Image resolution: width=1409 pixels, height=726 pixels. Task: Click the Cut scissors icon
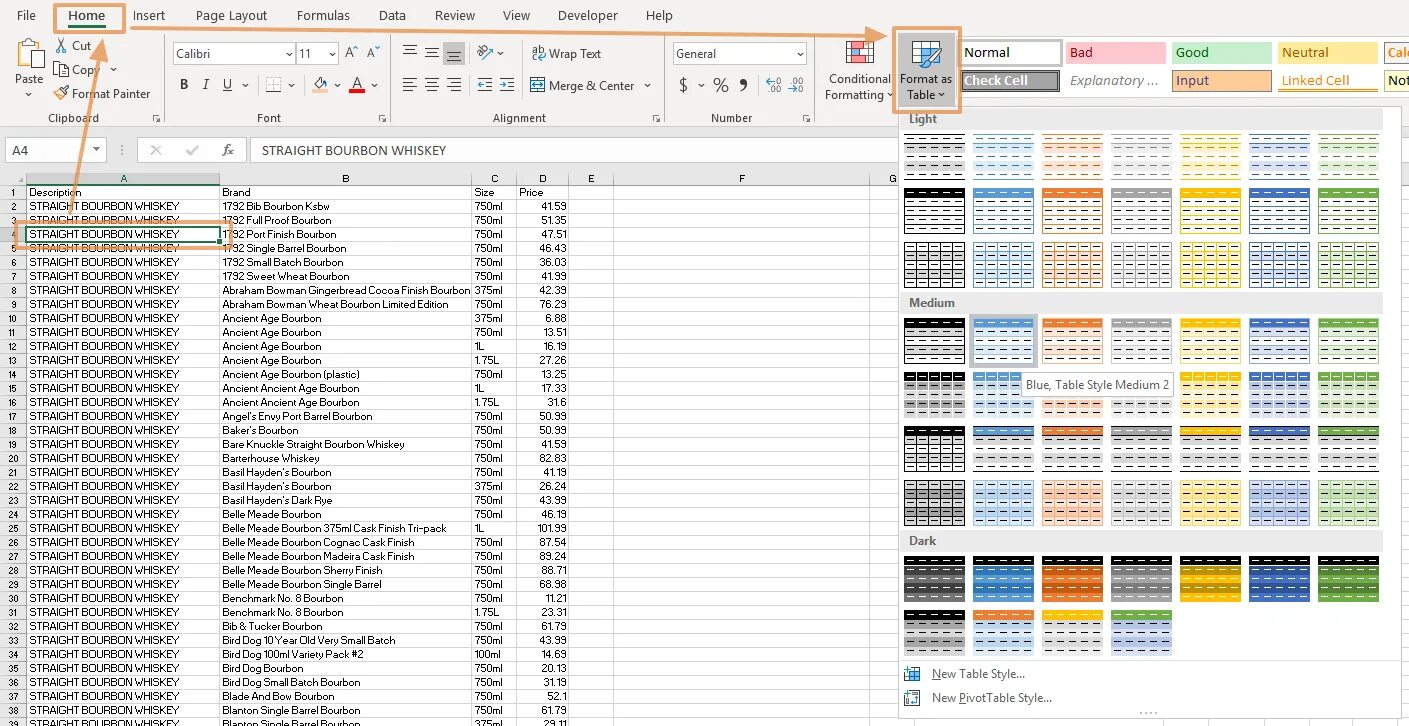61,45
